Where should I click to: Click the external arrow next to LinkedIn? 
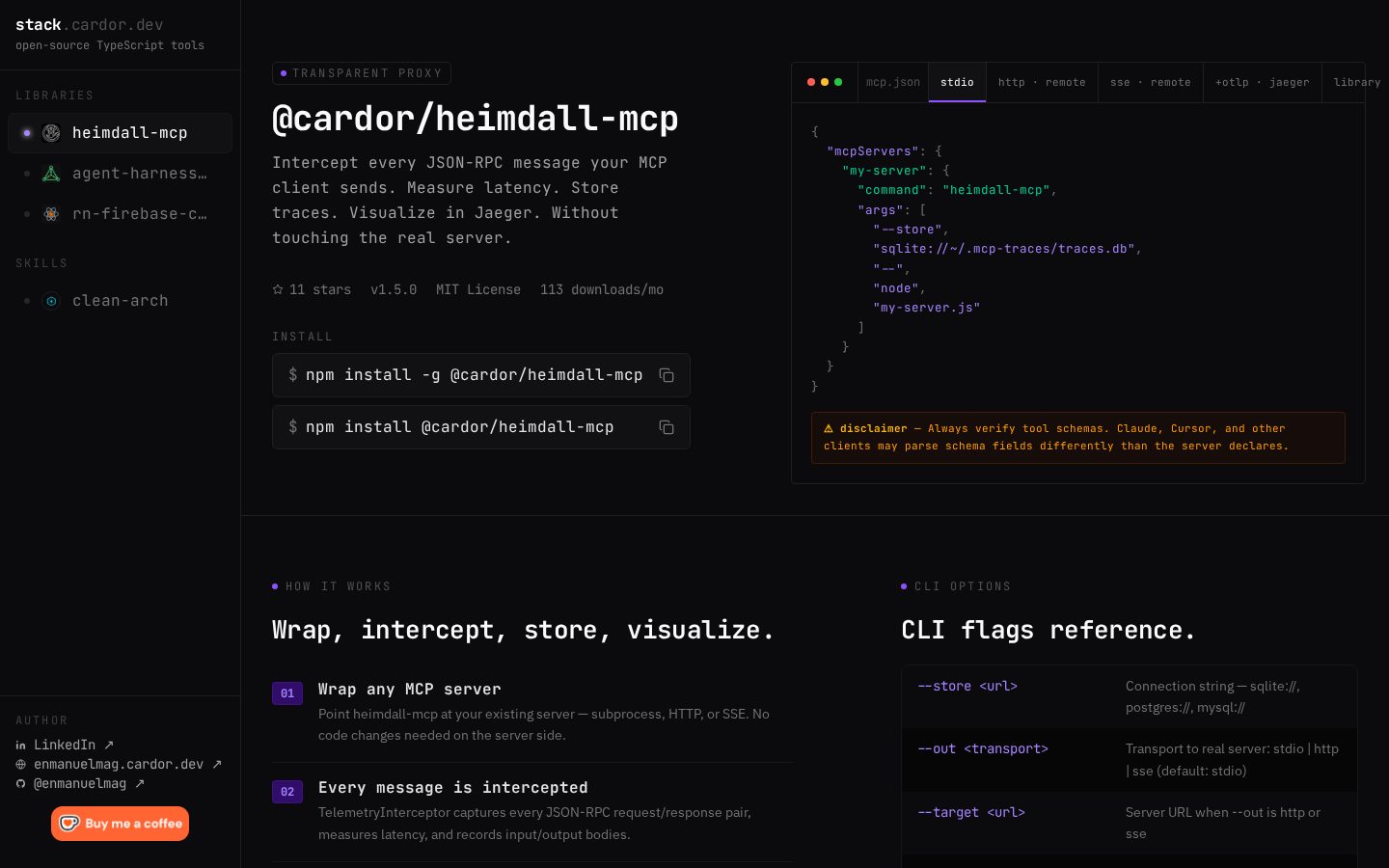tap(109, 745)
